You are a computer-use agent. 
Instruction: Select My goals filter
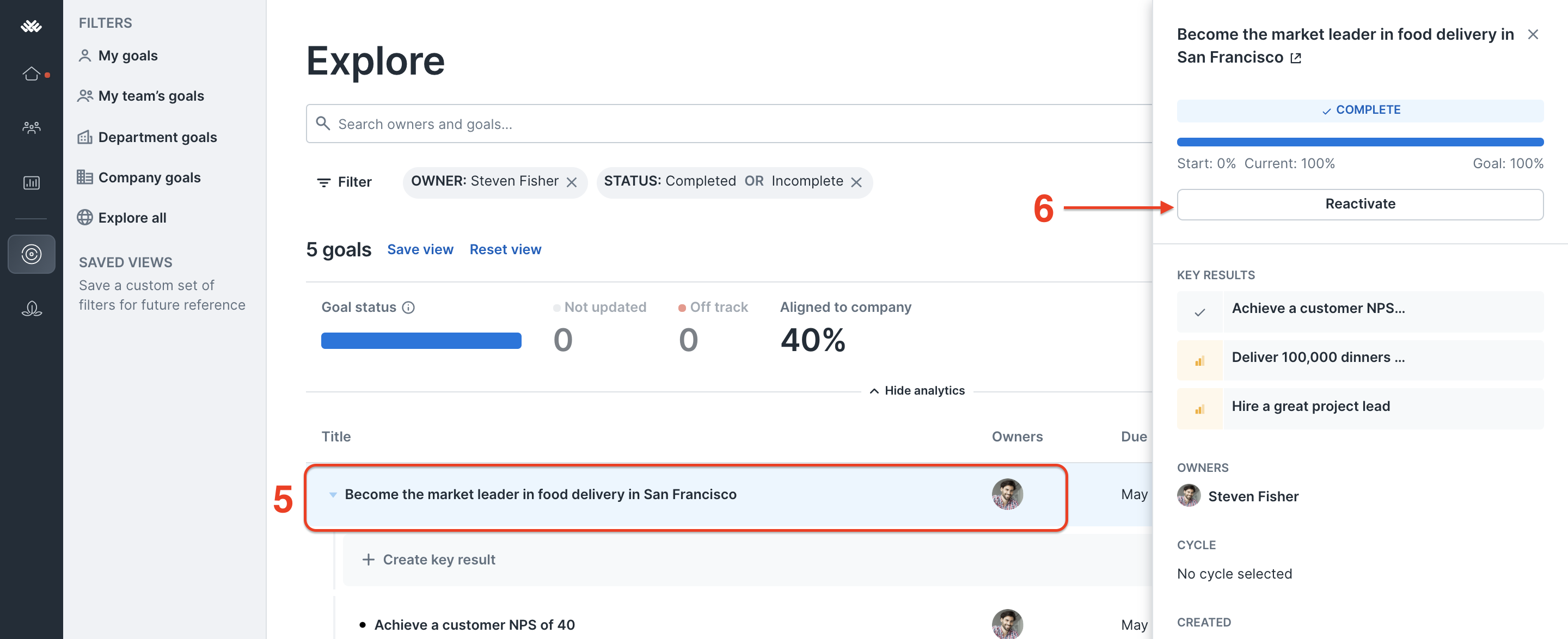click(118, 56)
